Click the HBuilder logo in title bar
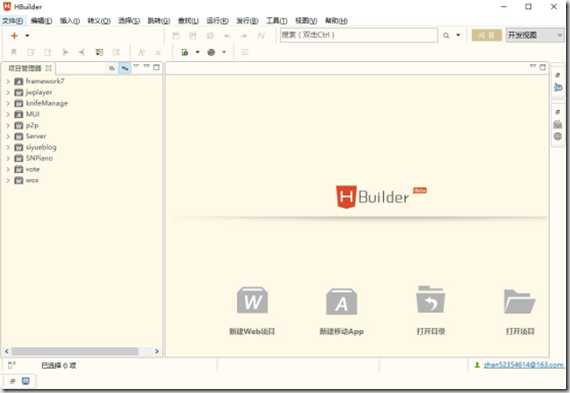The width and height of the screenshot is (570, 393). pyautogui.click(x=7, y=6)
